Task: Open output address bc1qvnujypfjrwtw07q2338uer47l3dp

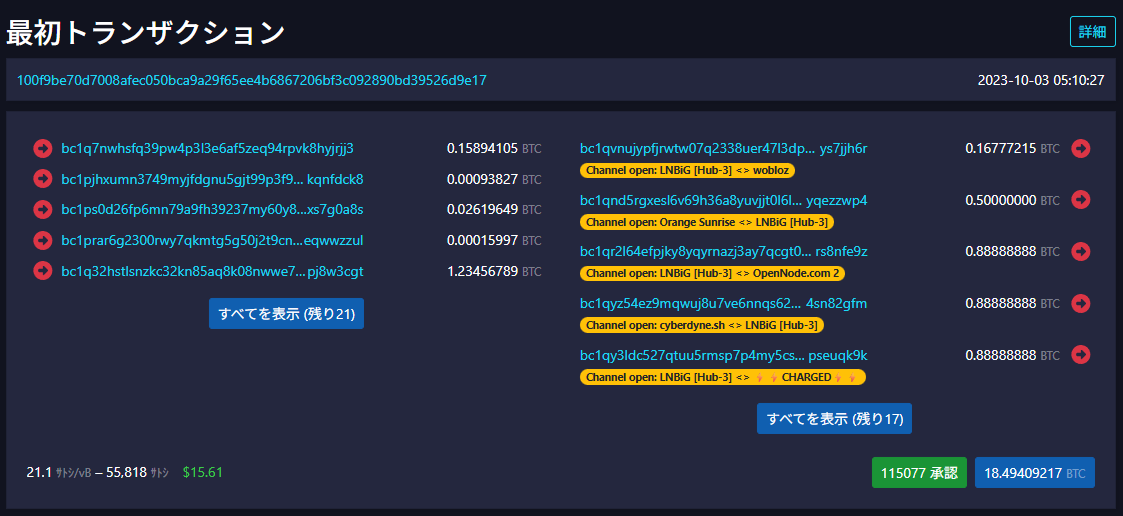Action: [723, 148]
